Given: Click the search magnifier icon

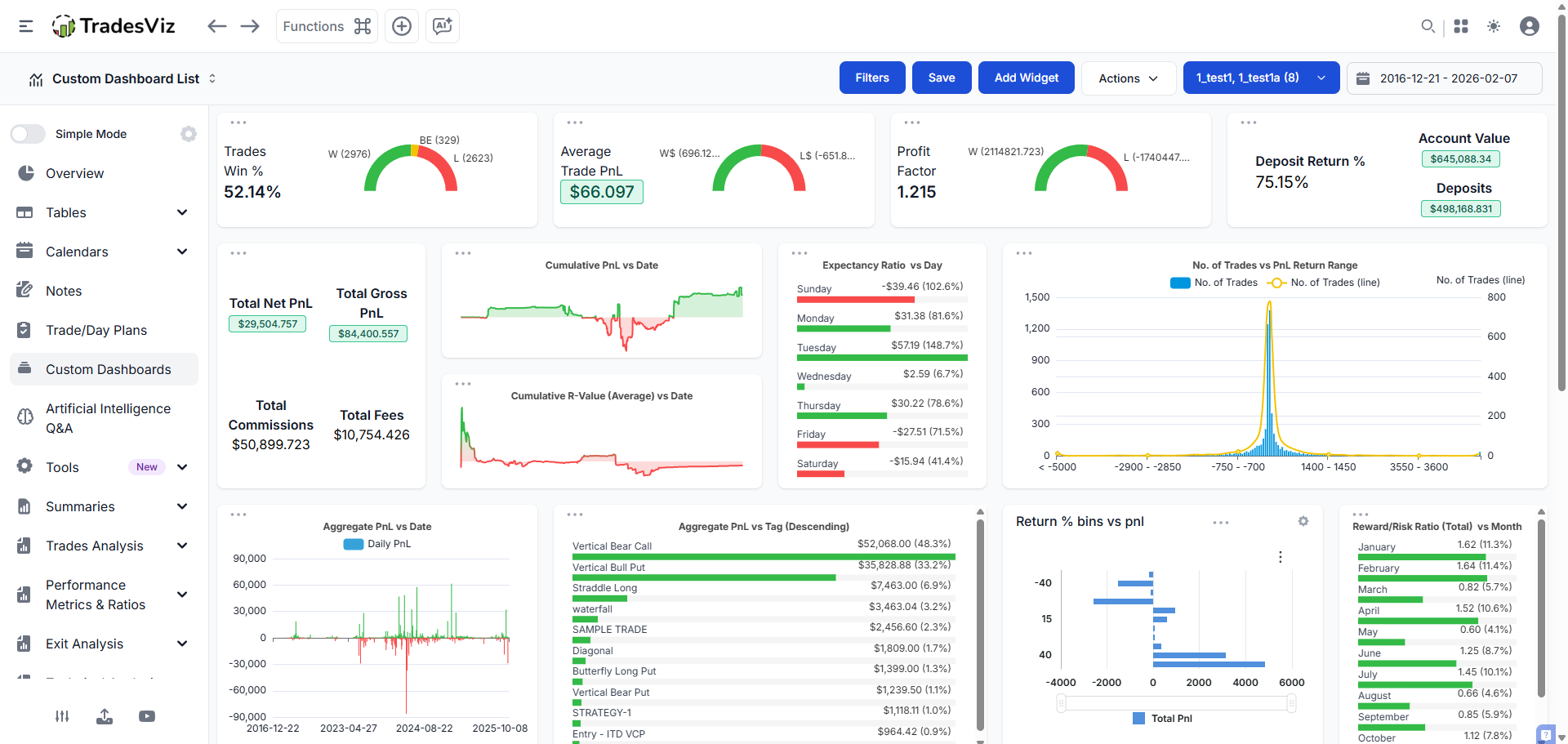Looking at the screenshot, I should pos(1428,26).
